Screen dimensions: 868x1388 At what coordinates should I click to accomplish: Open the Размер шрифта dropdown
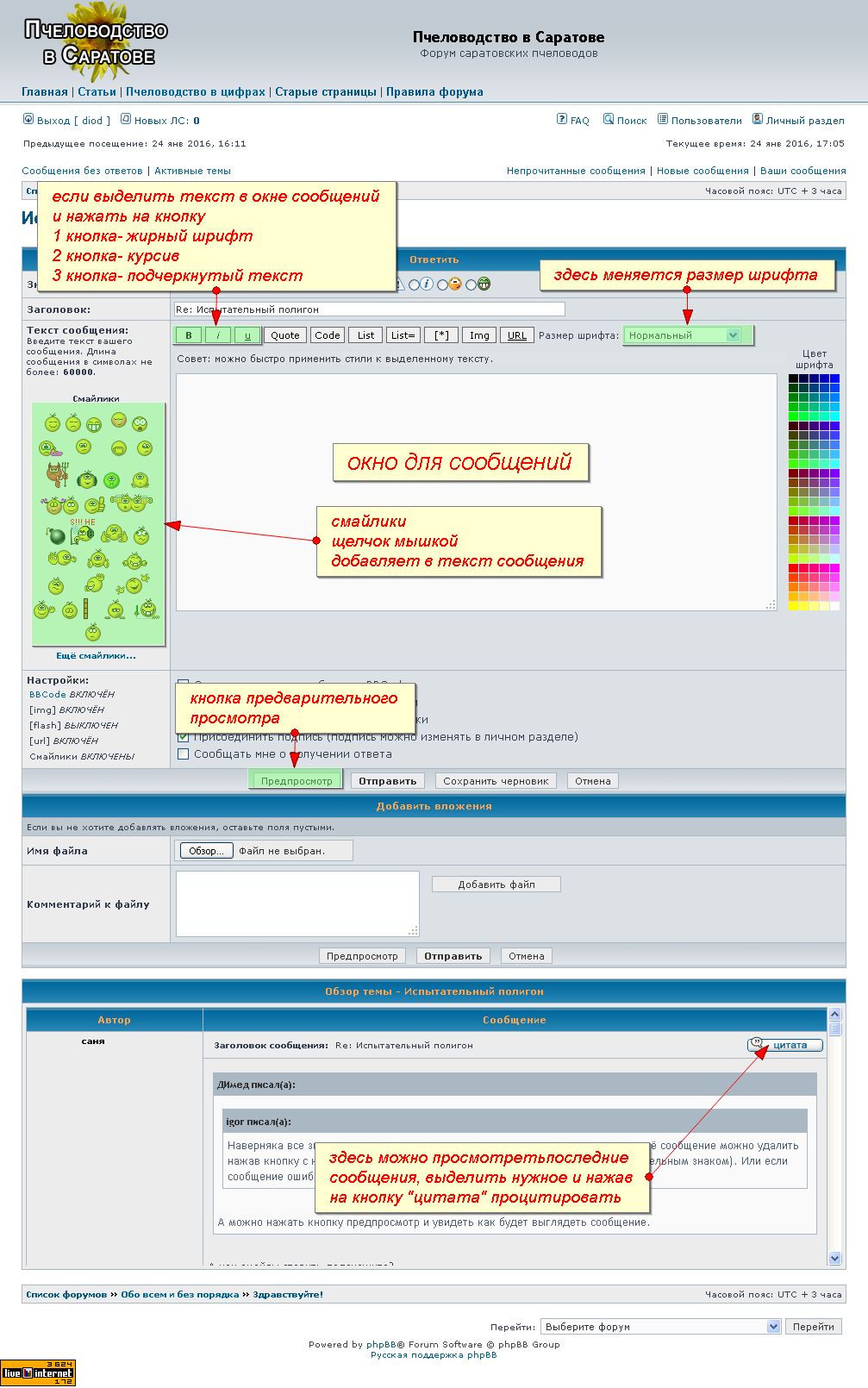[687, 335]
